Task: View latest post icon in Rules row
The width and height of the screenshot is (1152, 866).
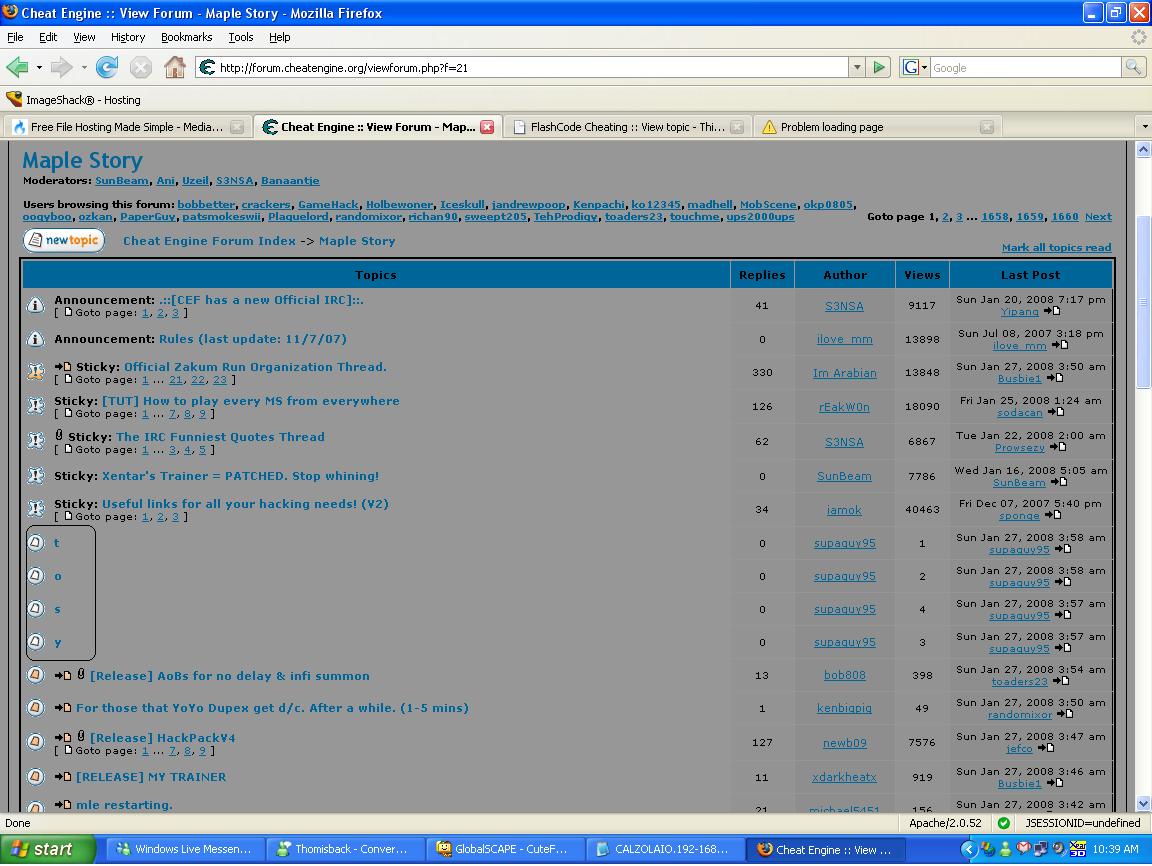Action: coord(1060,345)
